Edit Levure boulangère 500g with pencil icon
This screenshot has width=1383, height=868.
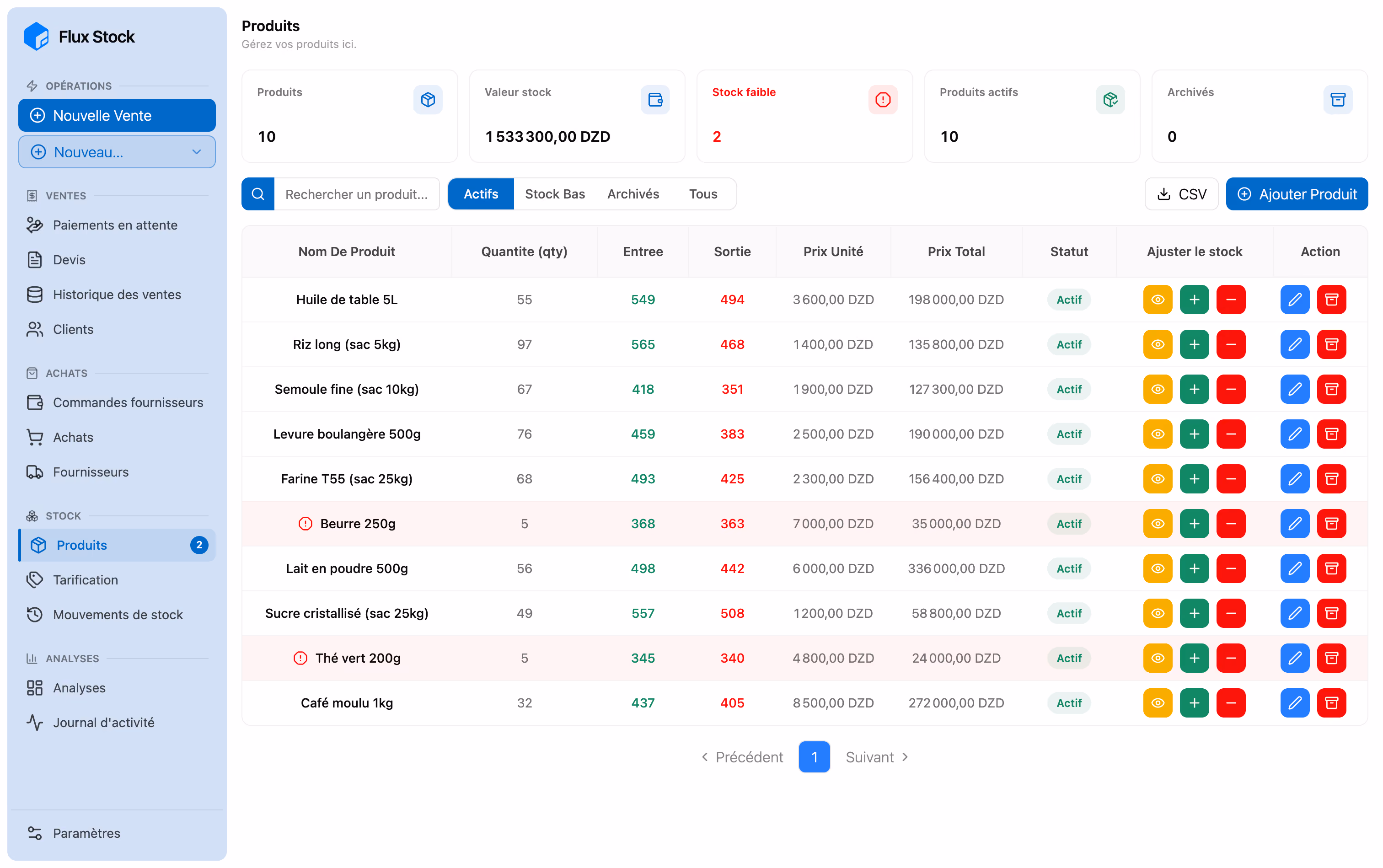pyautogui.click(x=1295, y=434)
